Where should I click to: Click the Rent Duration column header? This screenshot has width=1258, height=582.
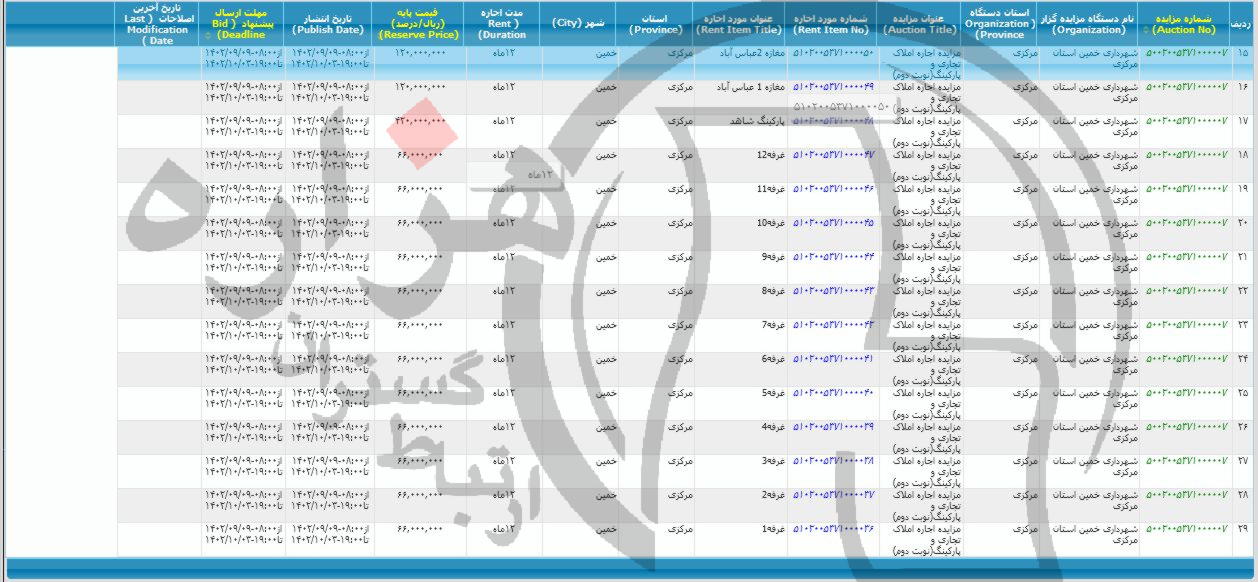(x=503, y=23)
